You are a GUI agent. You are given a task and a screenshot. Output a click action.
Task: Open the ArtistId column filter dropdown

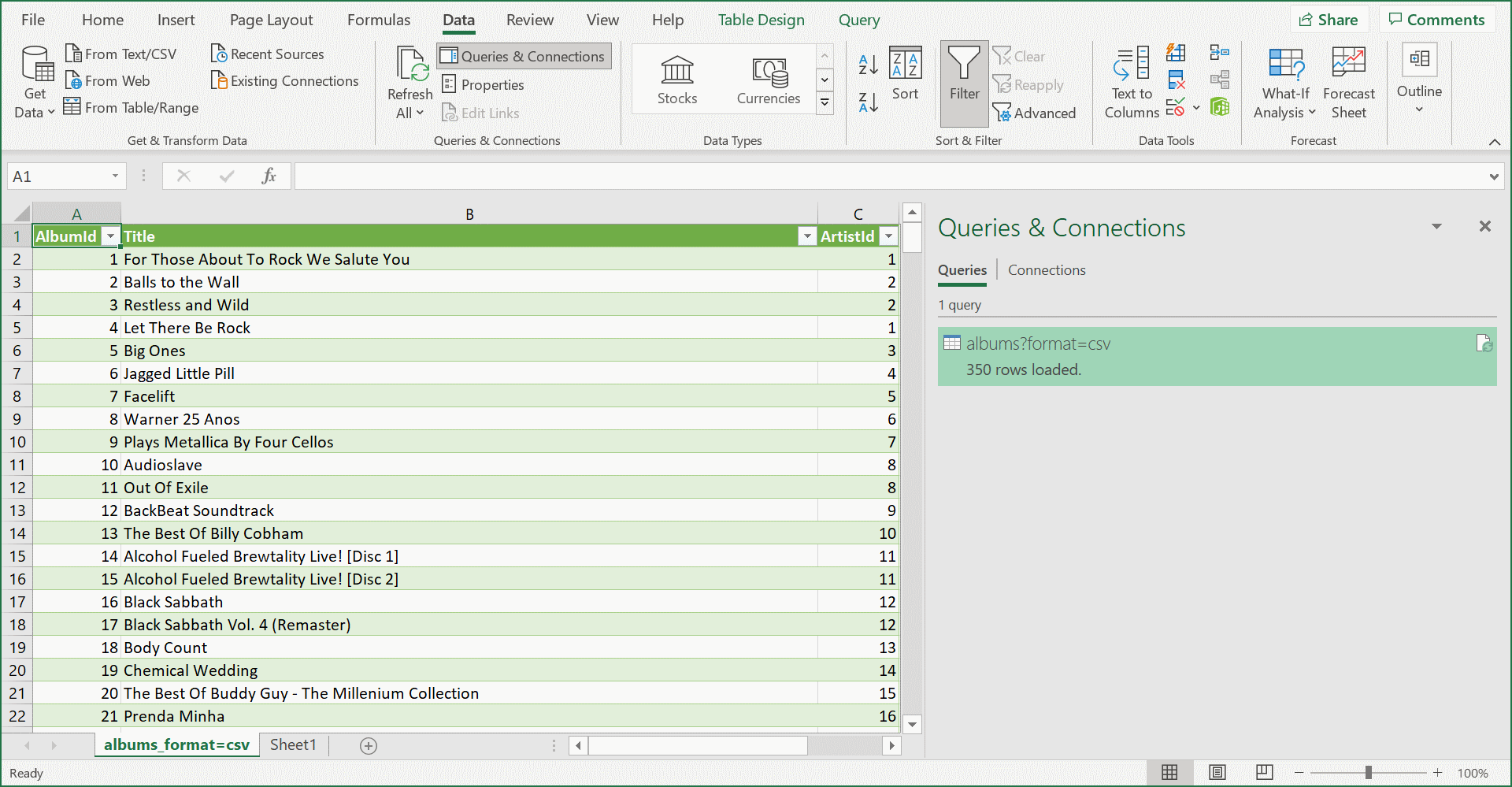tap(889, 236)
